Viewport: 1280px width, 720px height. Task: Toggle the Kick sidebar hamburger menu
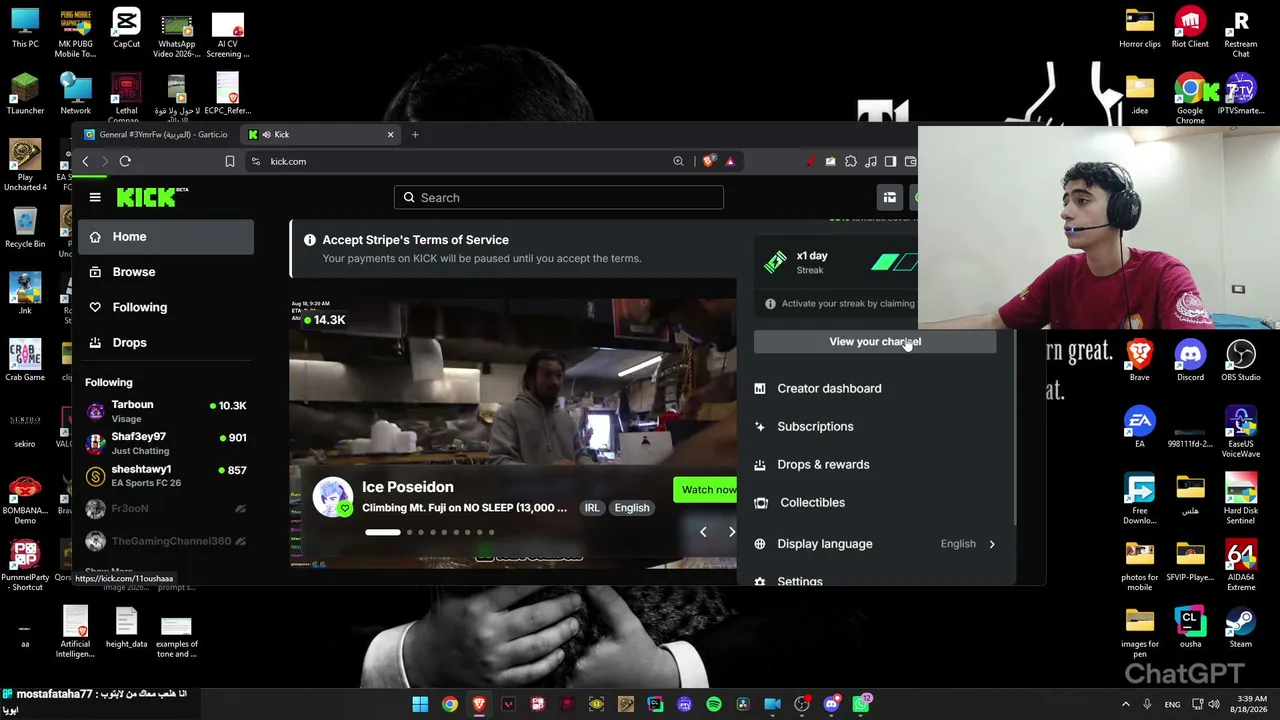95,197
